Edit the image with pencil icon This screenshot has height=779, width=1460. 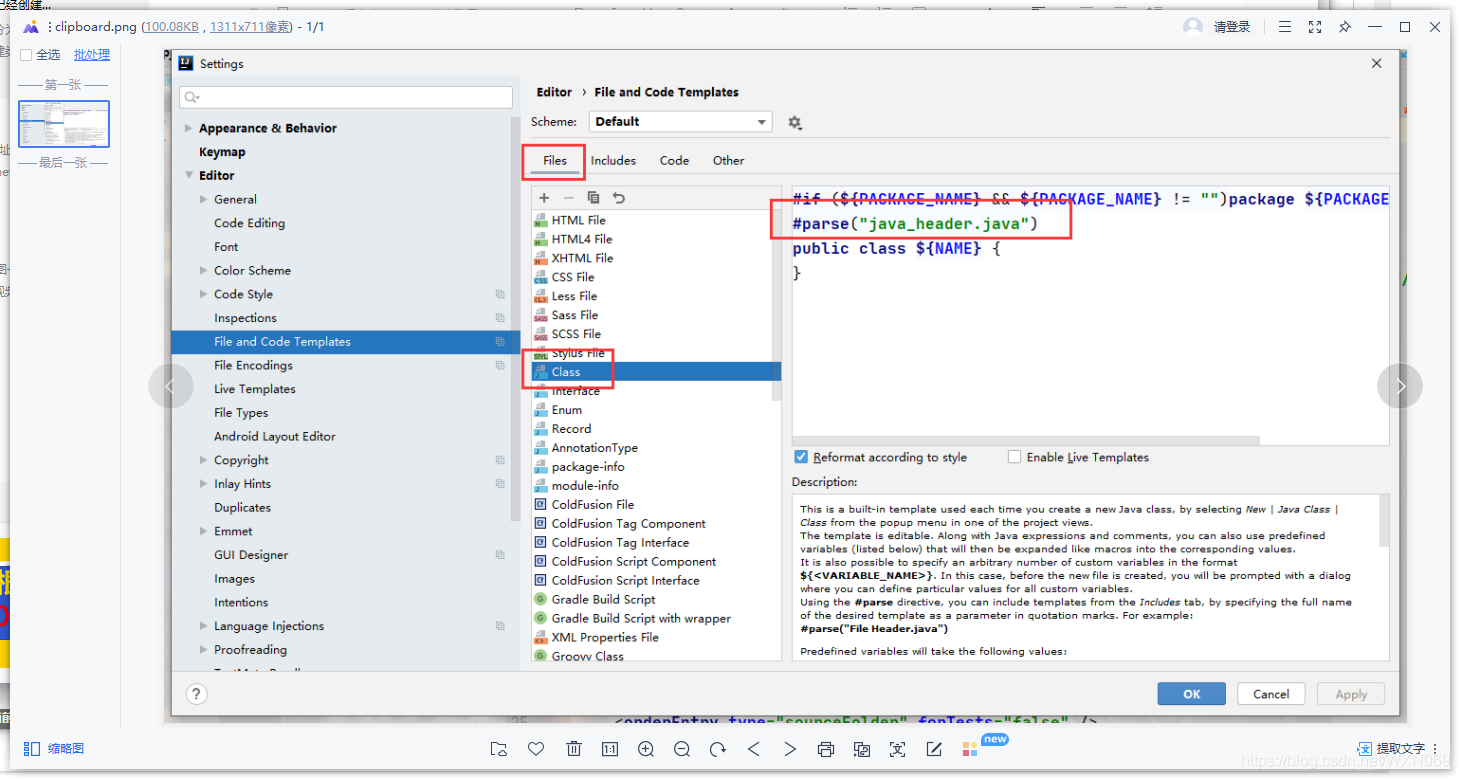[x=934, y=749]
